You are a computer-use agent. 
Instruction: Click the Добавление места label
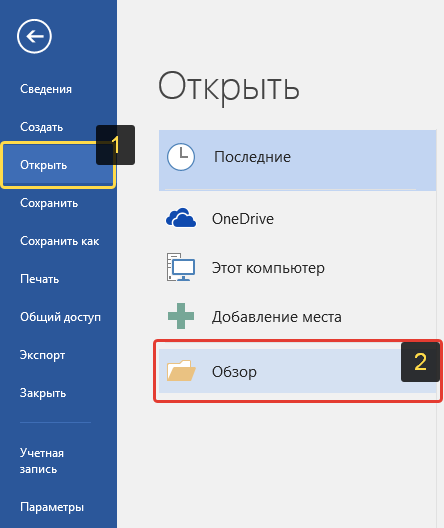pos(277,317)
